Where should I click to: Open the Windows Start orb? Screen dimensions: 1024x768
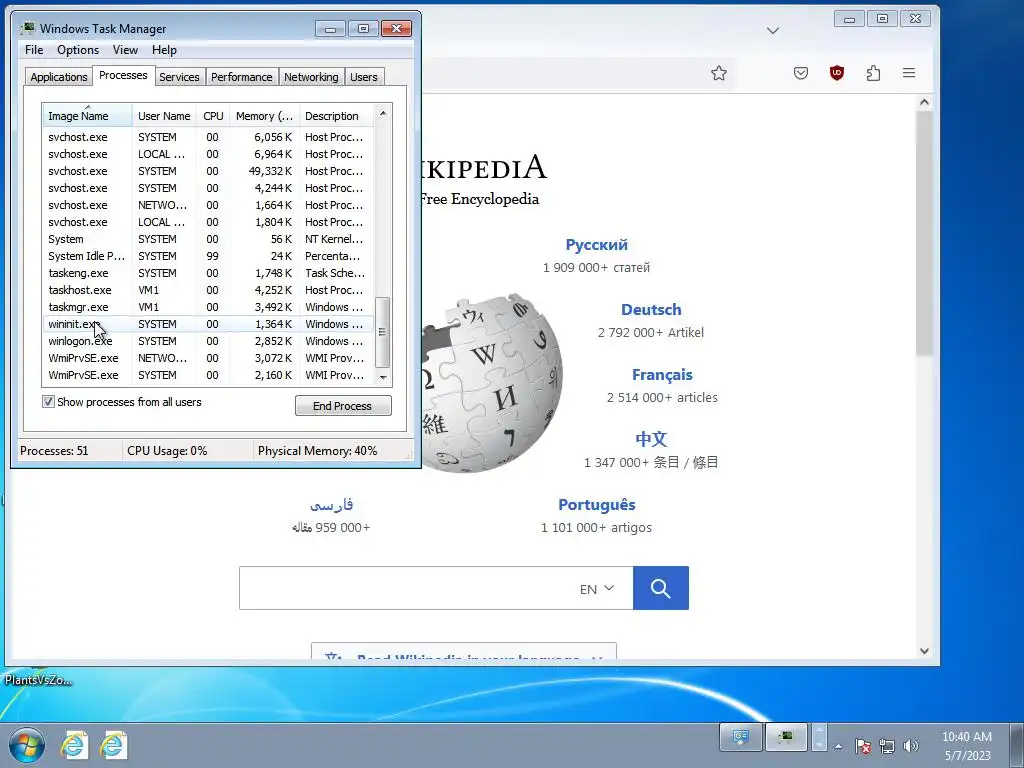click(26, 744)
